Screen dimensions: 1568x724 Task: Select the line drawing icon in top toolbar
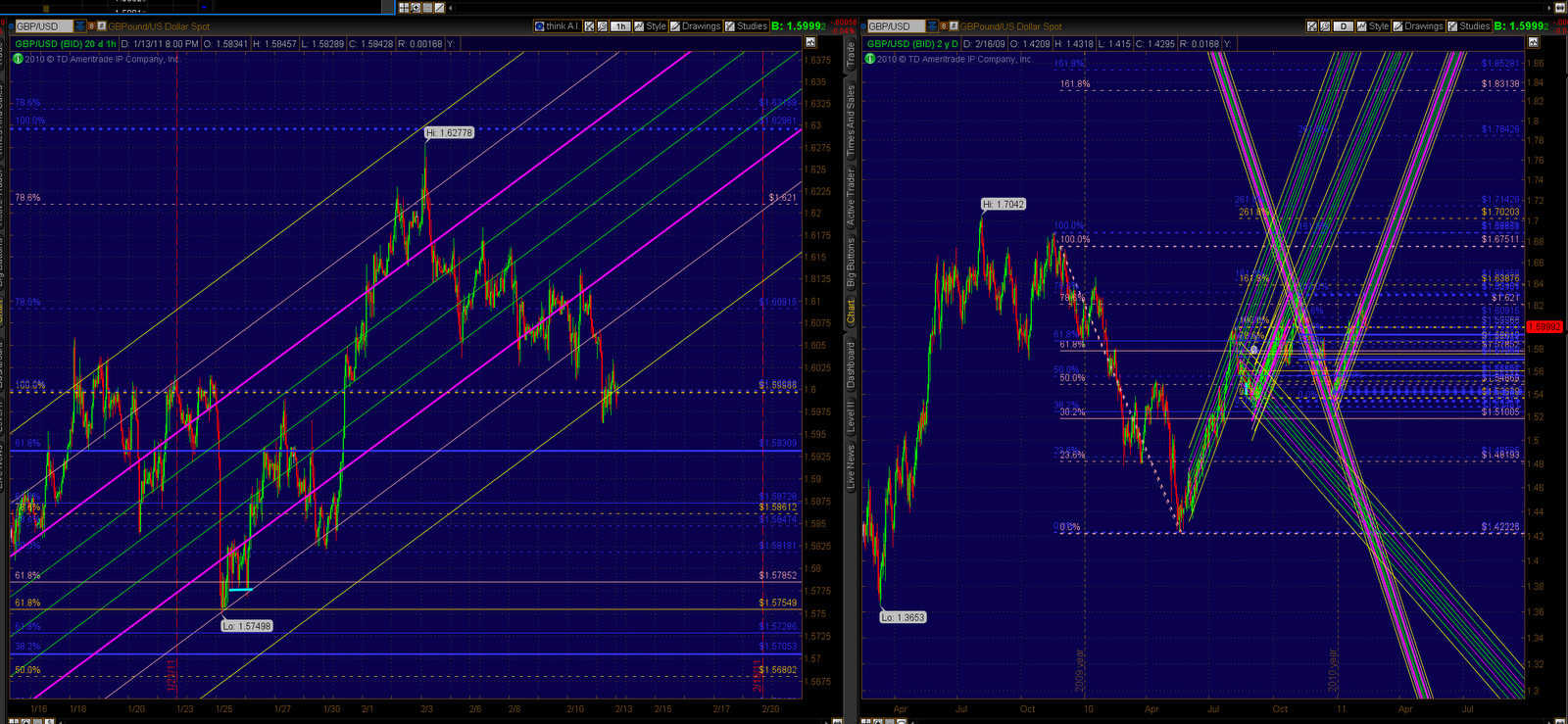click(x=439, y=8)
